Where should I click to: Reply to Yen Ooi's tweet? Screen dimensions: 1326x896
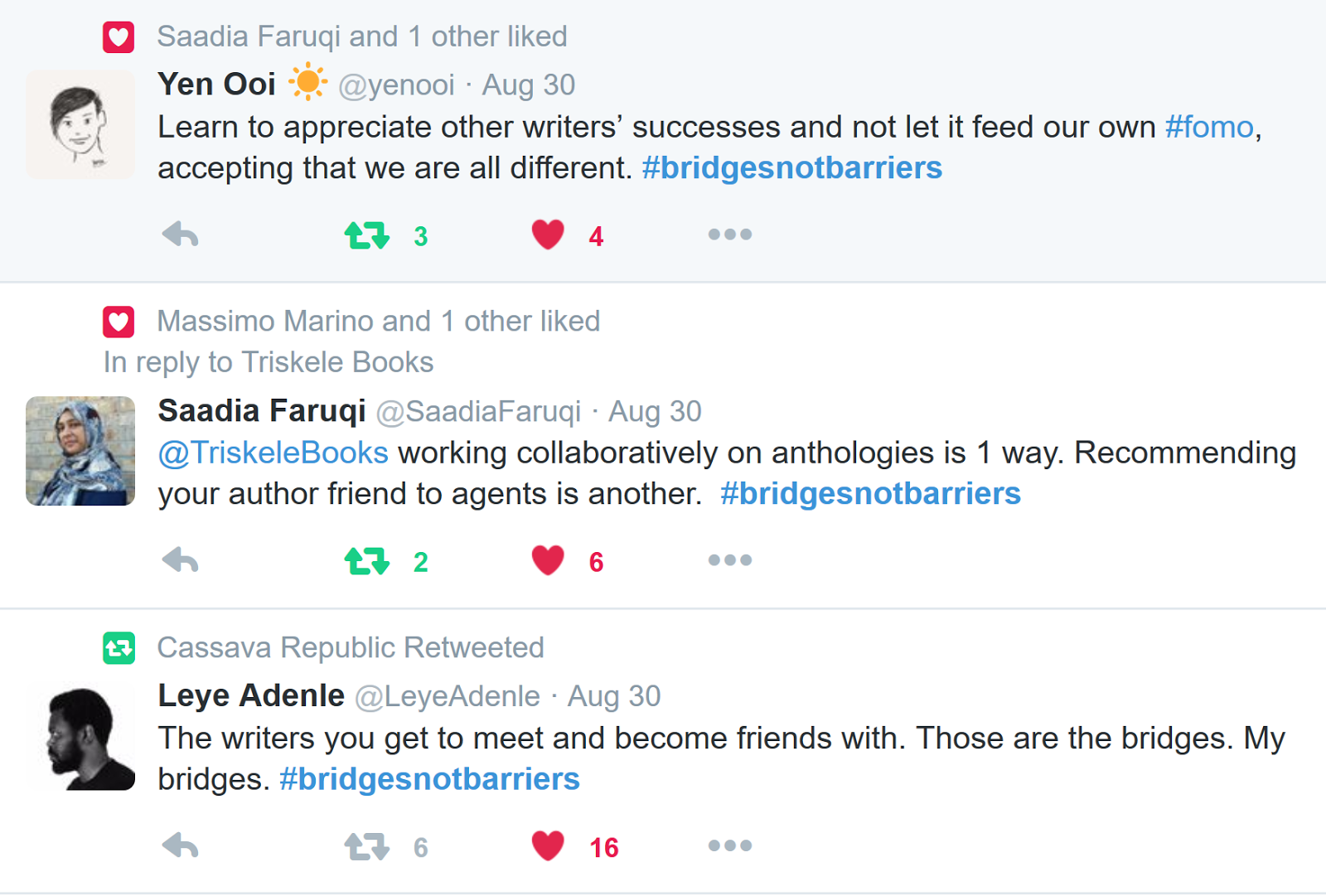coord(180,235)
